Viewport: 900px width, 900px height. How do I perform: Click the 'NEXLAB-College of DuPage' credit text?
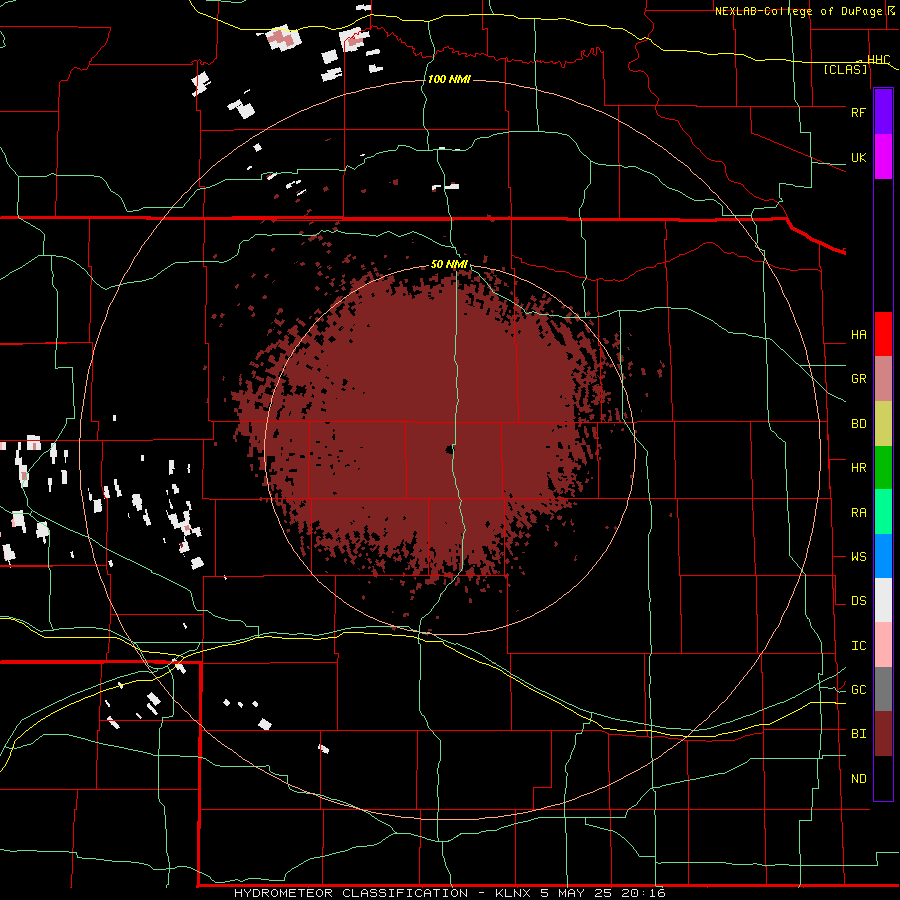(798, 11)
